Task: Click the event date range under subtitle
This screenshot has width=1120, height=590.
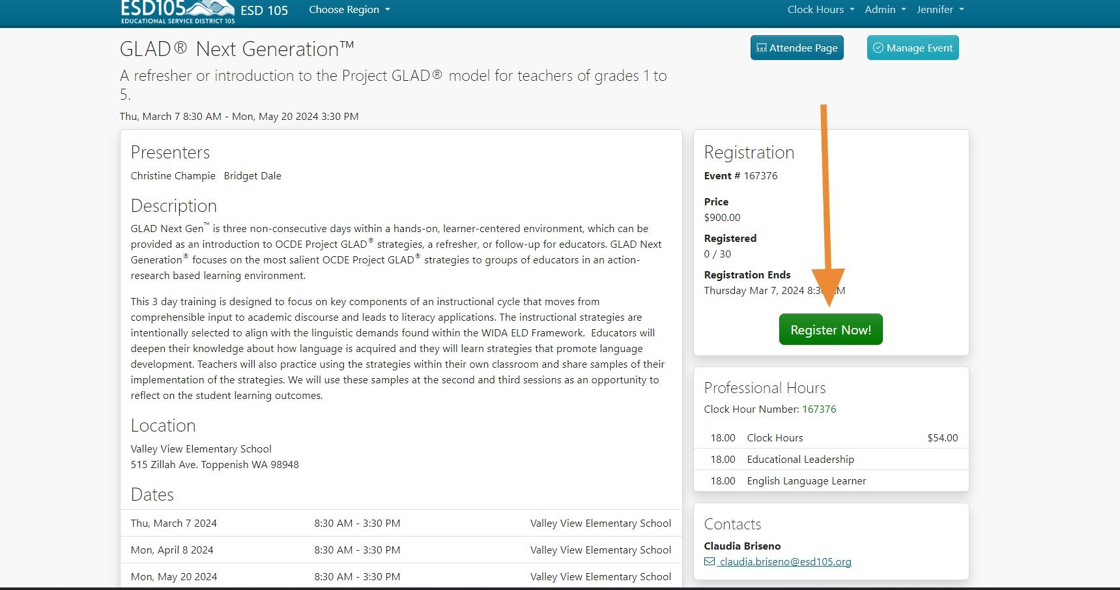Action: (x=239, y=116)
